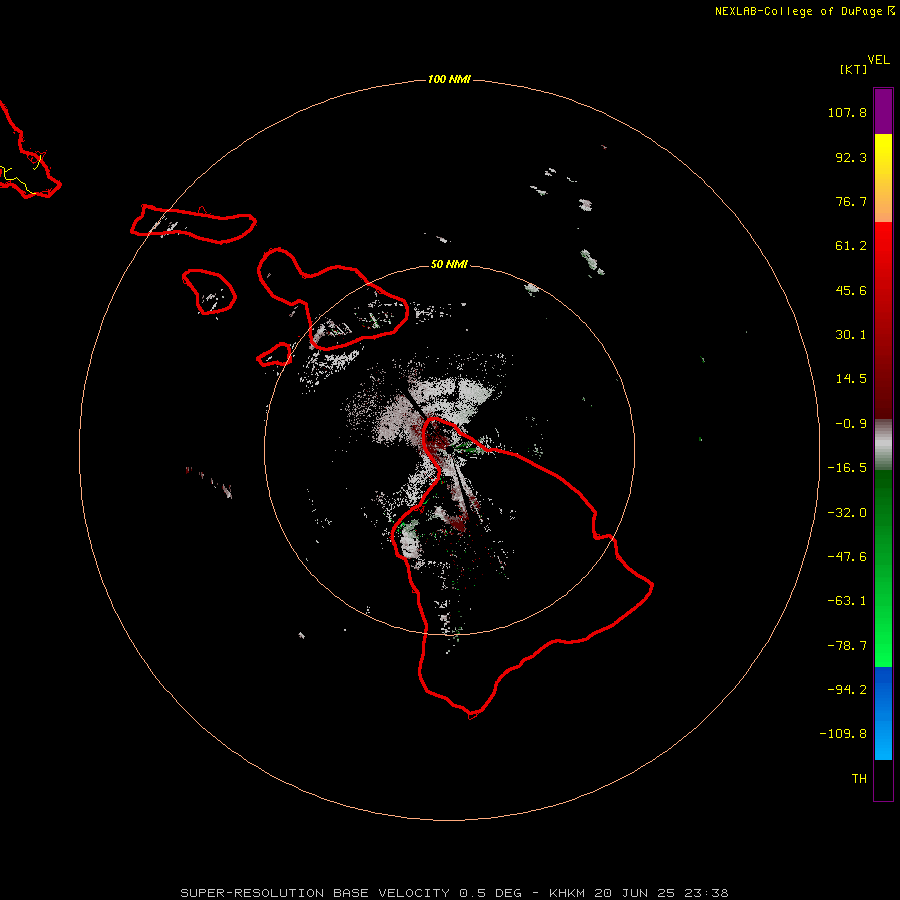Viewport: 900px width, 900px height.
Task: Click the -78.7 velocity scale value
Action: point(847,646)
